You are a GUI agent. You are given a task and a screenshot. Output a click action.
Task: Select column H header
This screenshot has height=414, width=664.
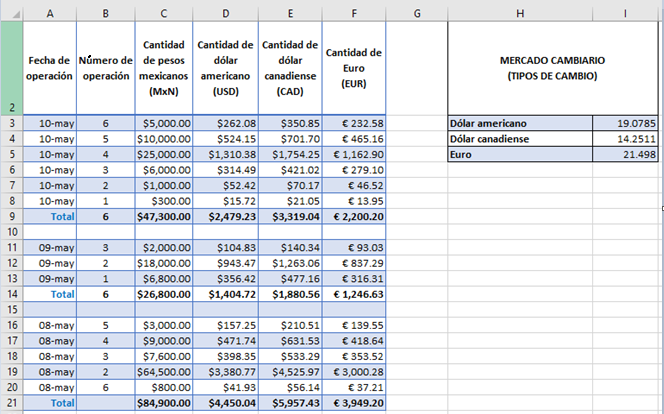click(x=520, y=14)
